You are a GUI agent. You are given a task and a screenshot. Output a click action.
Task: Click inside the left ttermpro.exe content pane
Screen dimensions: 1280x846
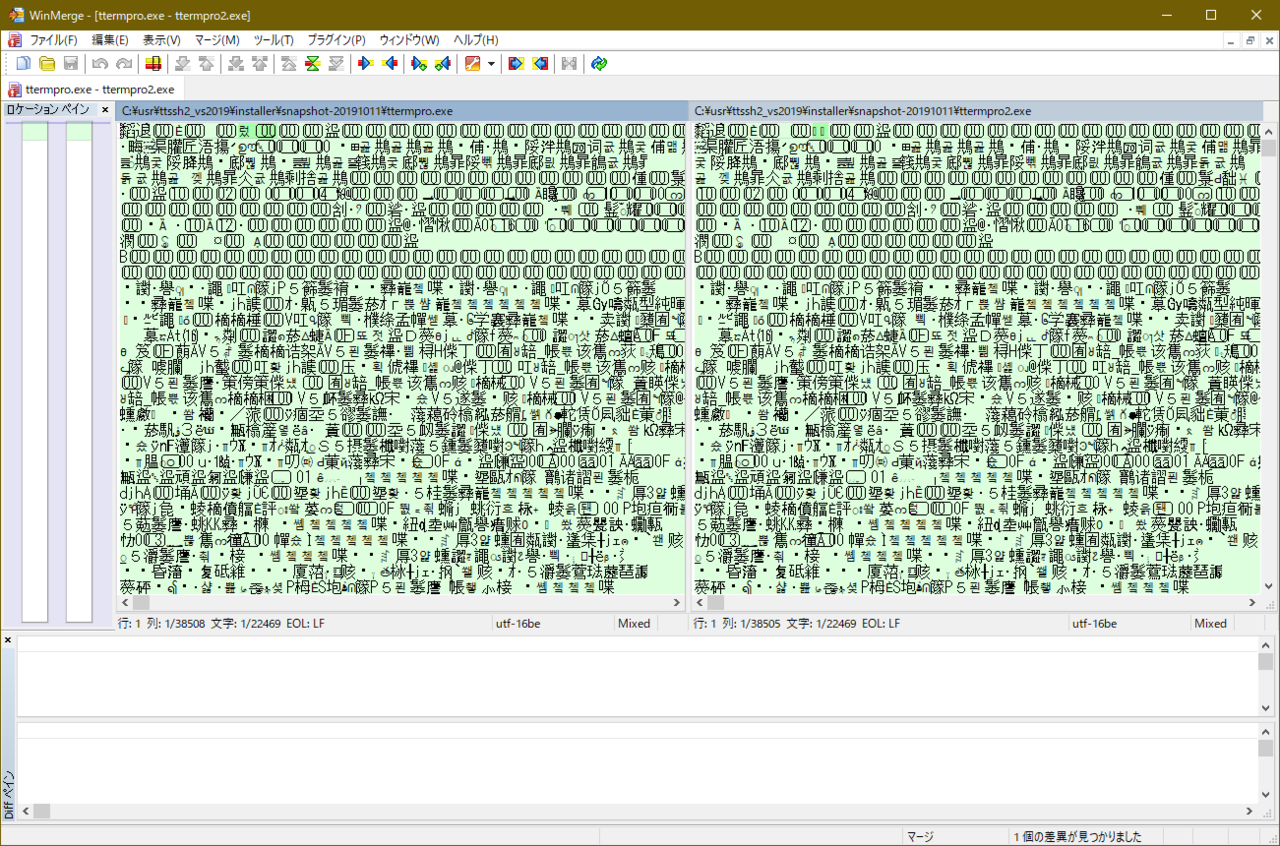pos(401,358)
